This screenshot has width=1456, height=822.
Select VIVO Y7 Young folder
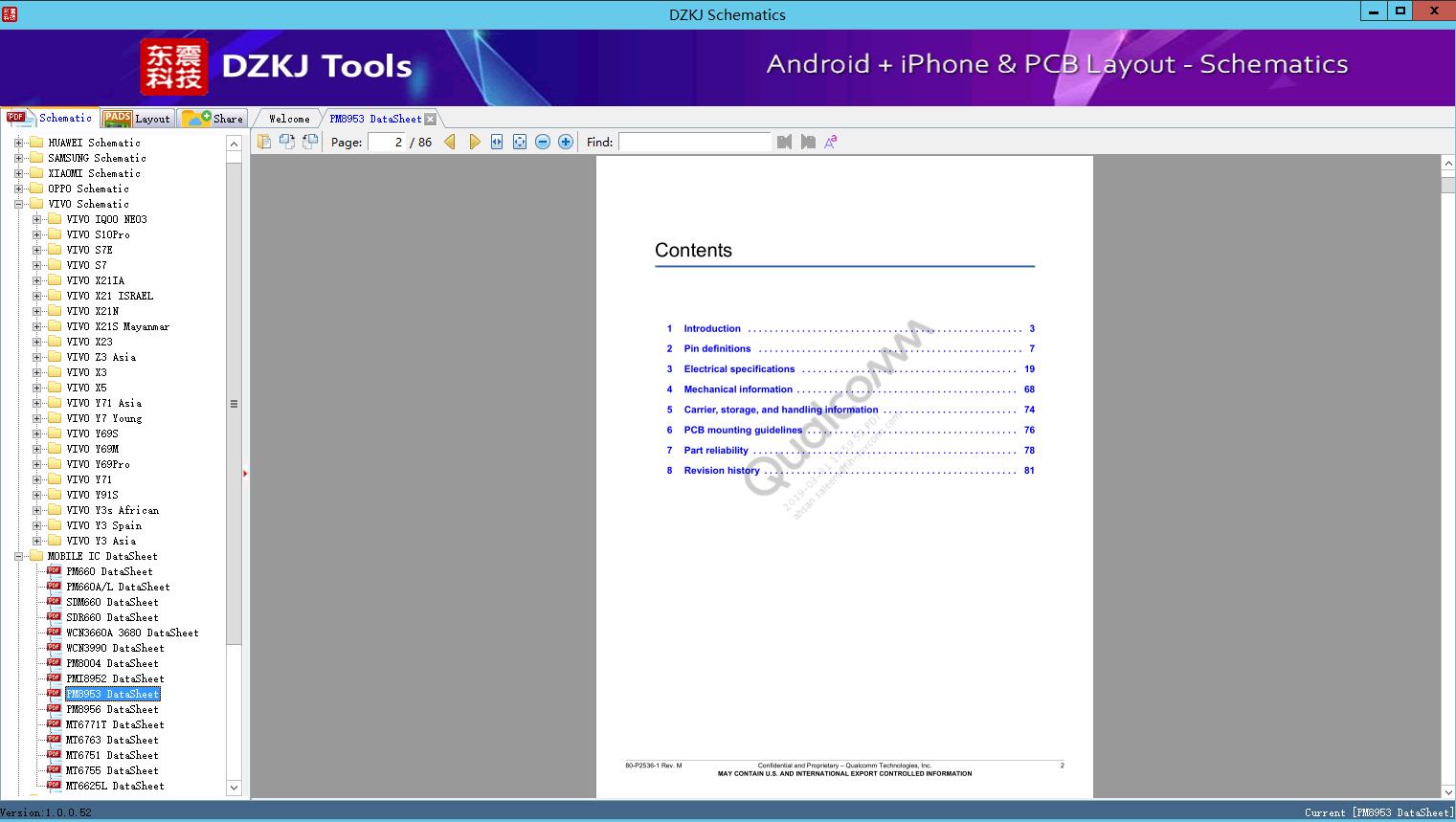[x=104, y=418]
